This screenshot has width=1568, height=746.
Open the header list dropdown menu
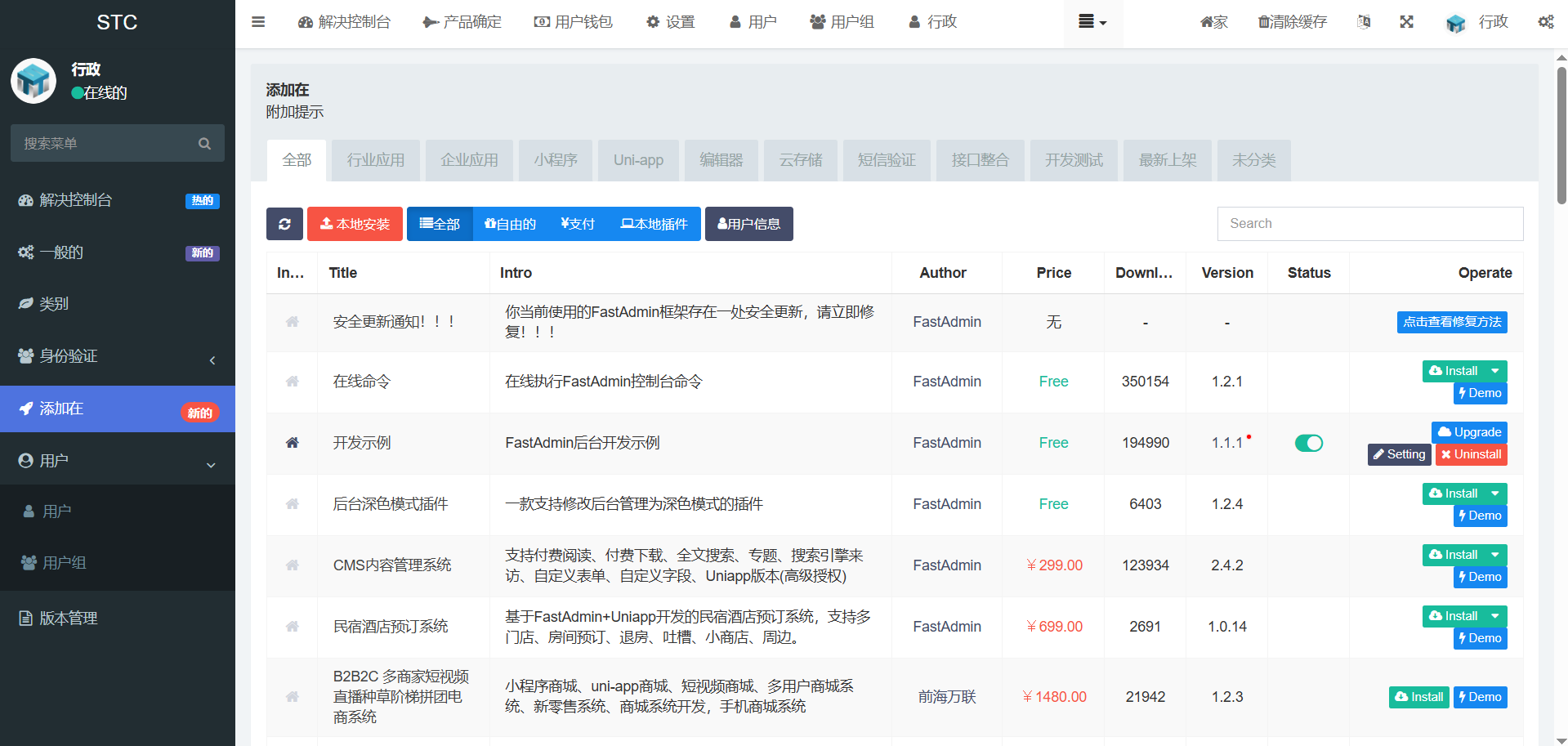pos(1092,22)
